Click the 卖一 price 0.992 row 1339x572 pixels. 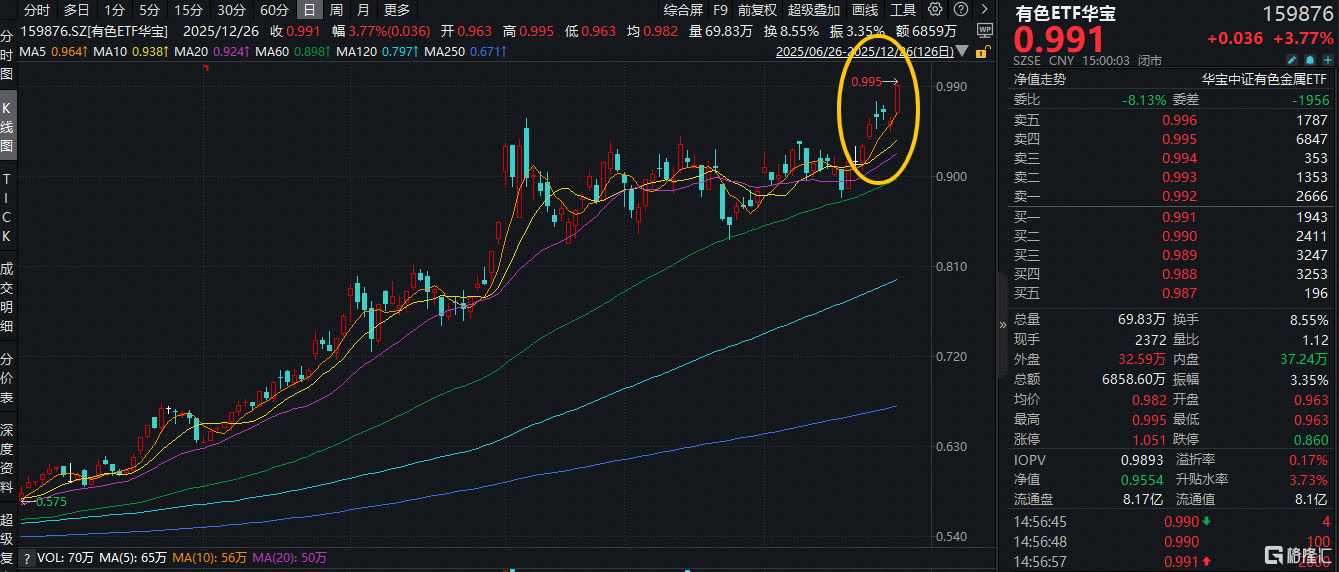coord(1171,197)
